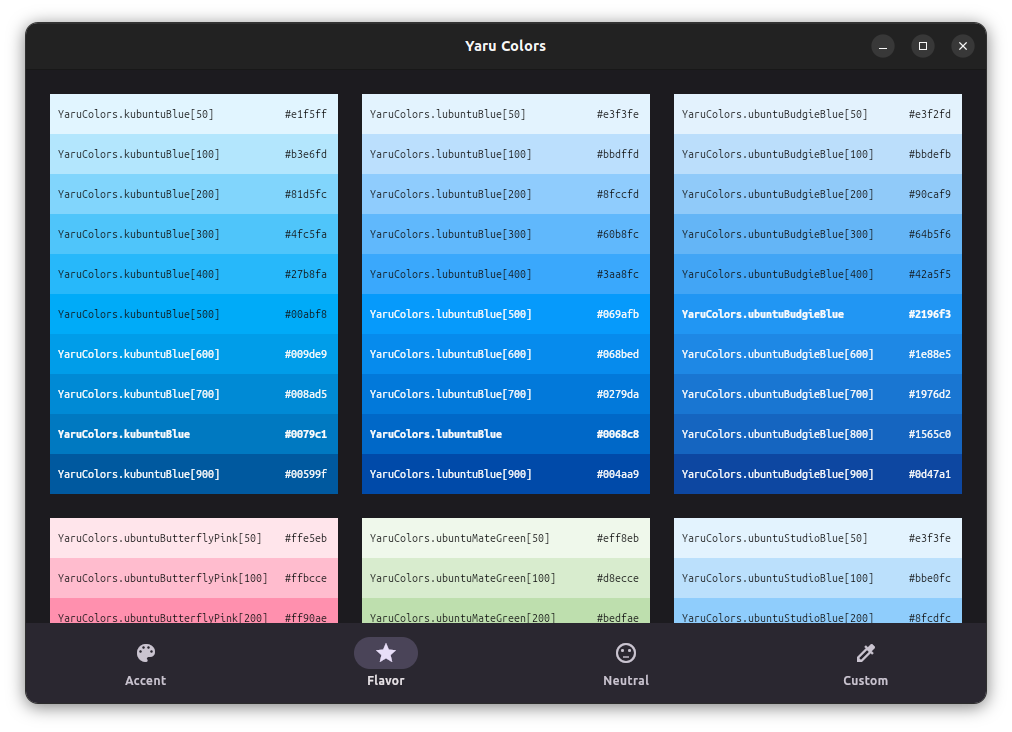Switch to the Flavor tab label

(386, 680)
